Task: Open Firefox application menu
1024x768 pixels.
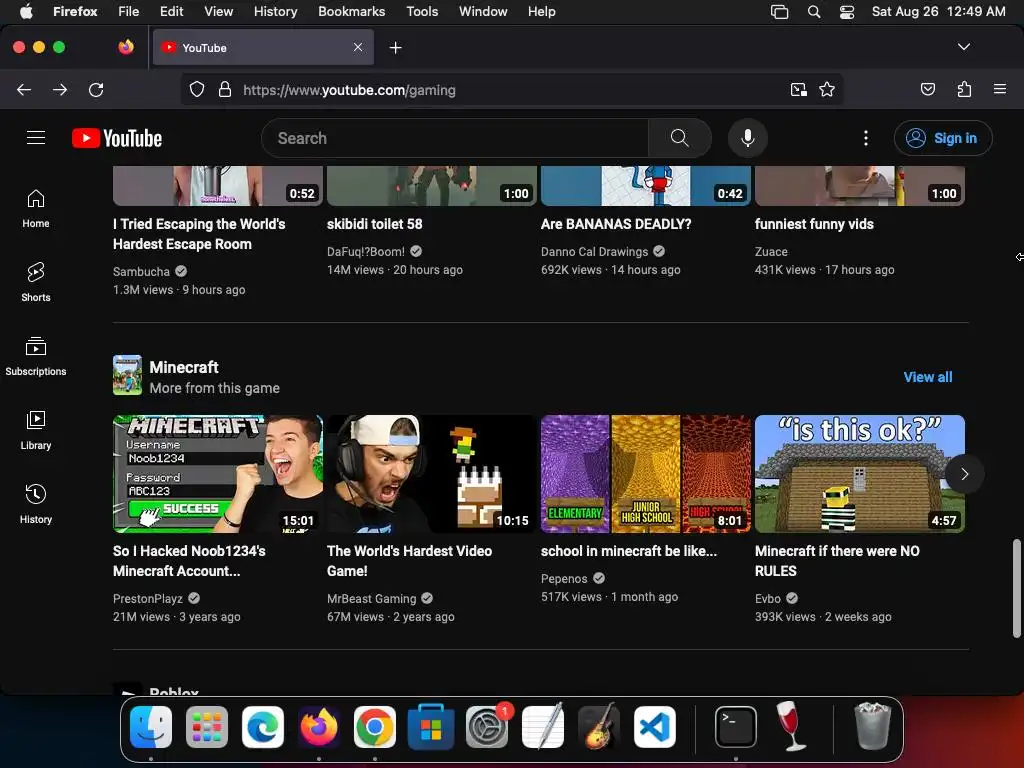Action: point(1000,89)
